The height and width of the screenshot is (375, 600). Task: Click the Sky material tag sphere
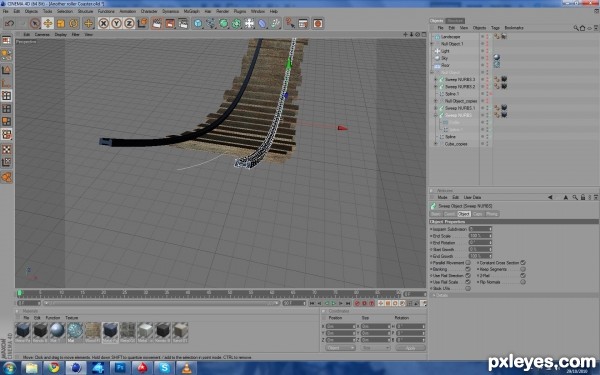[x=497, y=57]
